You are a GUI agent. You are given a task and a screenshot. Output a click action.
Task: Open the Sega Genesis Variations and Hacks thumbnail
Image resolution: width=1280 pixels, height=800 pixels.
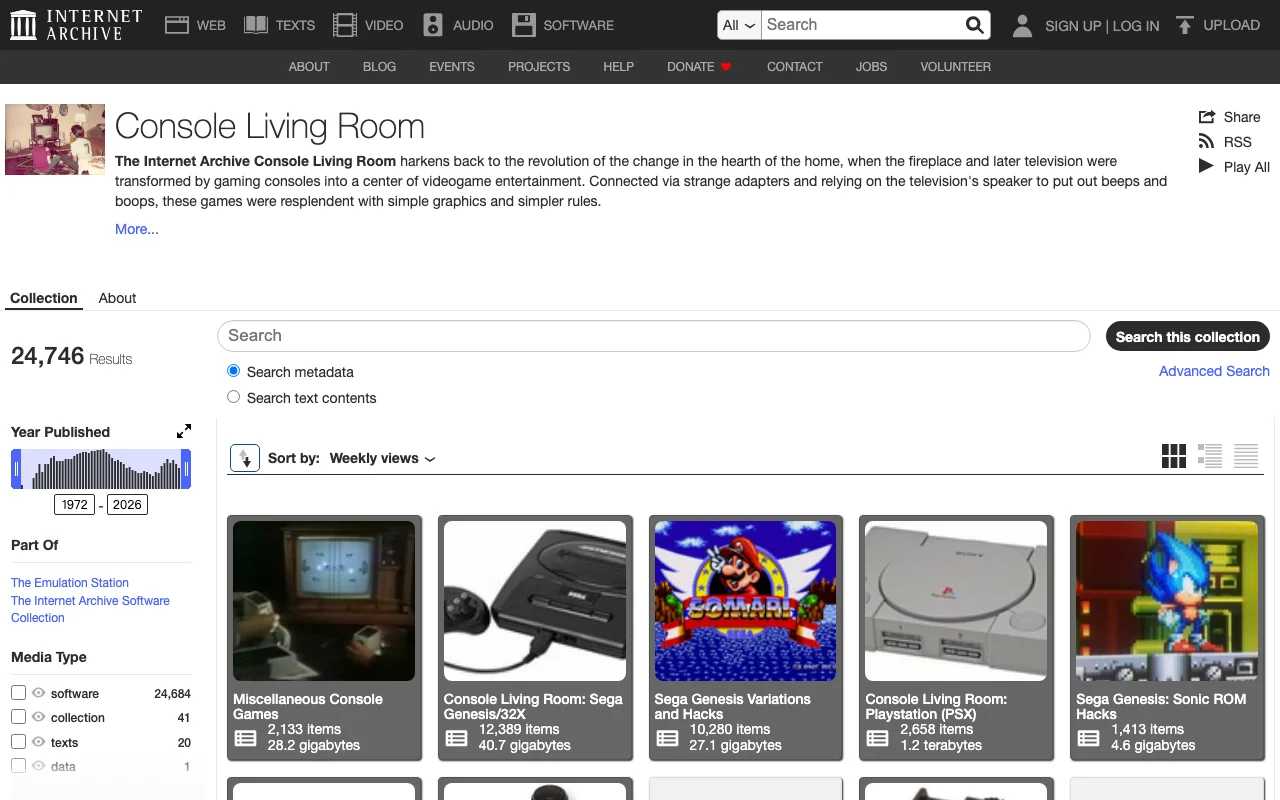pos(746,601)
